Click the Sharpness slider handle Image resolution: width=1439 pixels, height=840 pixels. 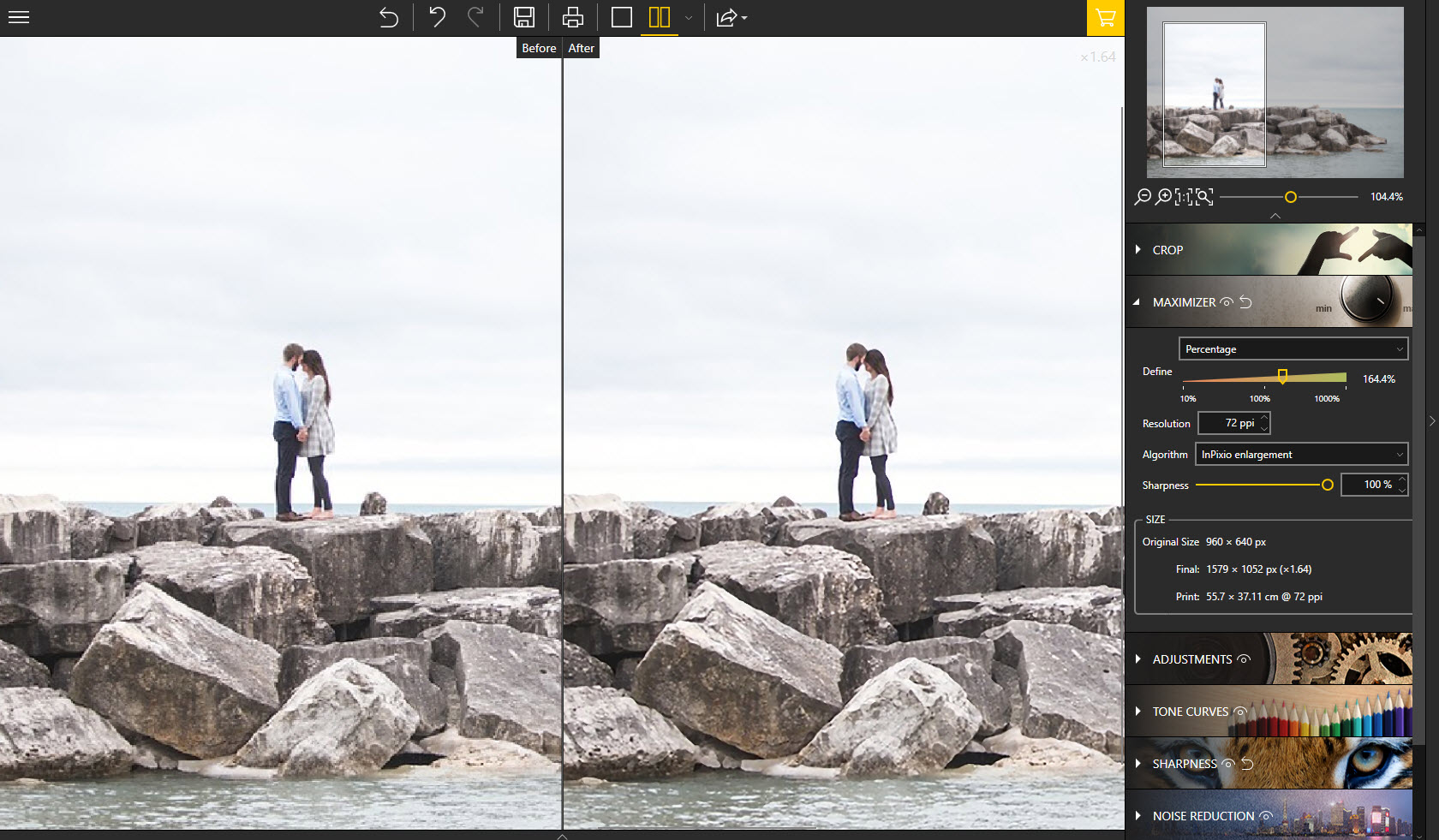[x=1327, y=486]
